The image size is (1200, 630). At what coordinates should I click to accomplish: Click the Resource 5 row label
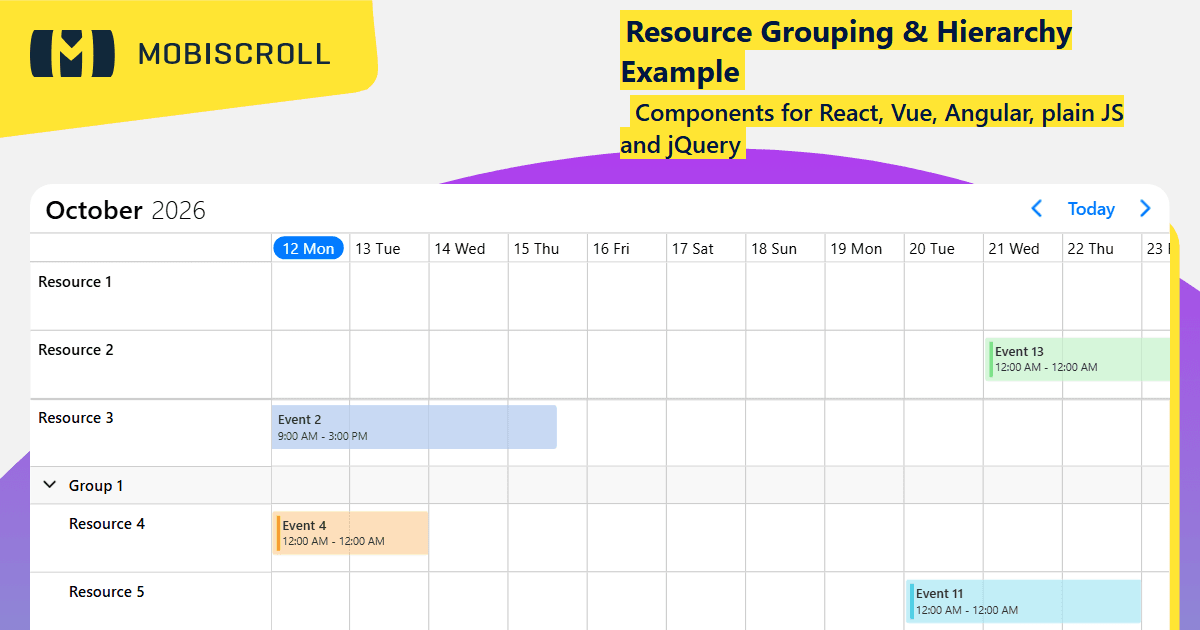point(107,592)
